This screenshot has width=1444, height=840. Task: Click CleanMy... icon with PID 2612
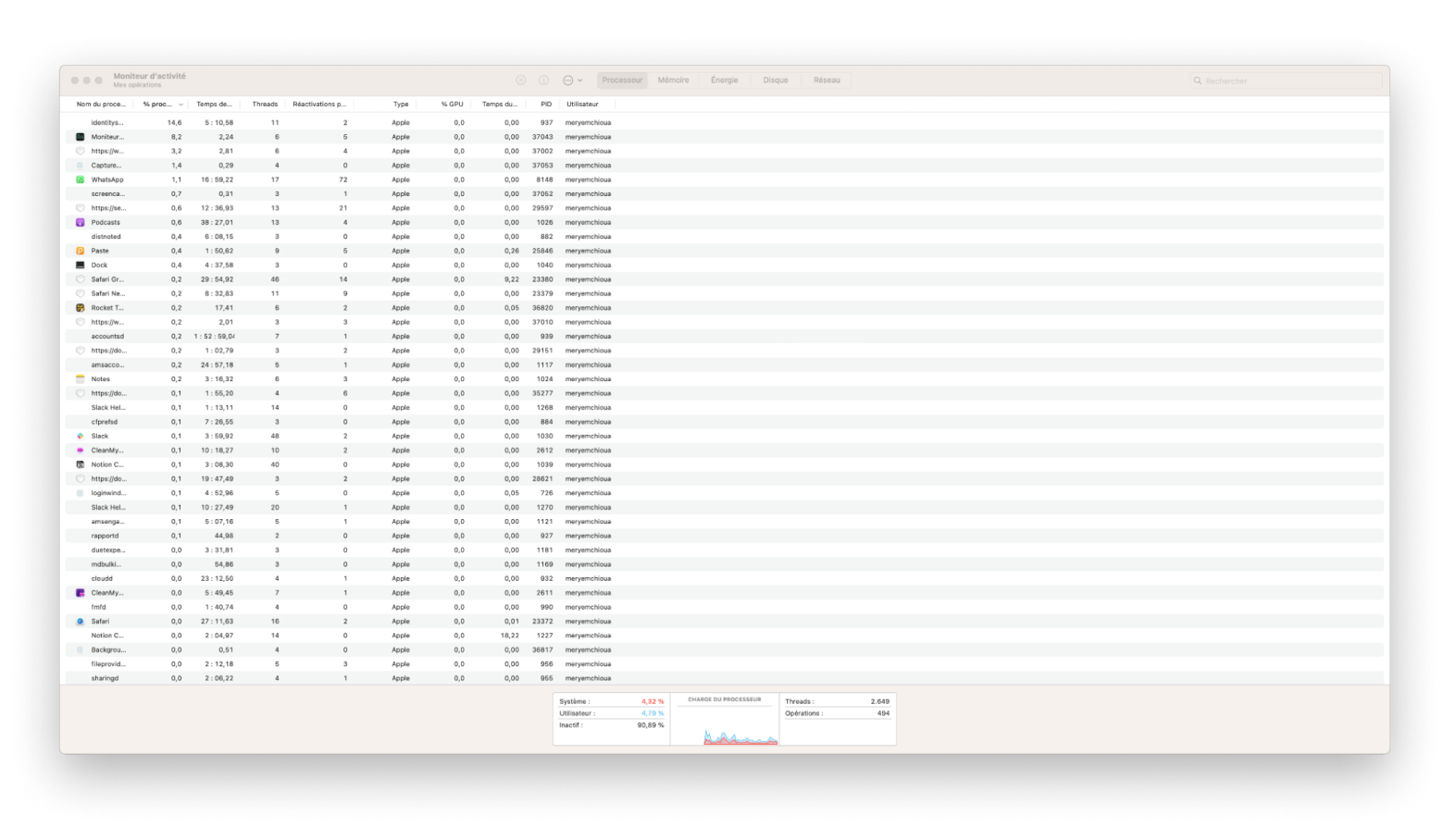(81, 451)
